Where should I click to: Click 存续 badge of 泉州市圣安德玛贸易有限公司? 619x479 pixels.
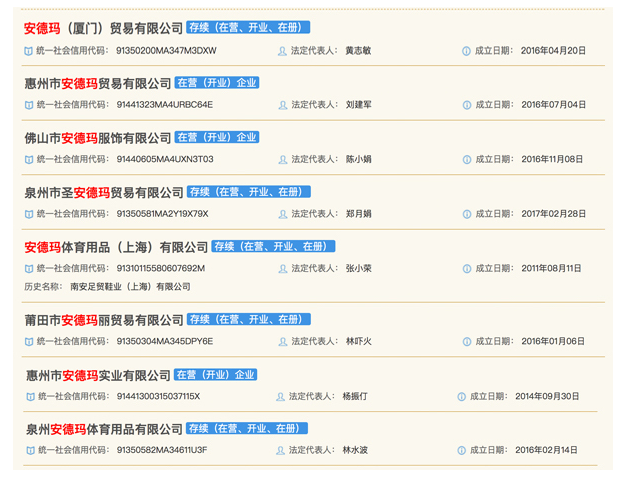tap(249, 192)
